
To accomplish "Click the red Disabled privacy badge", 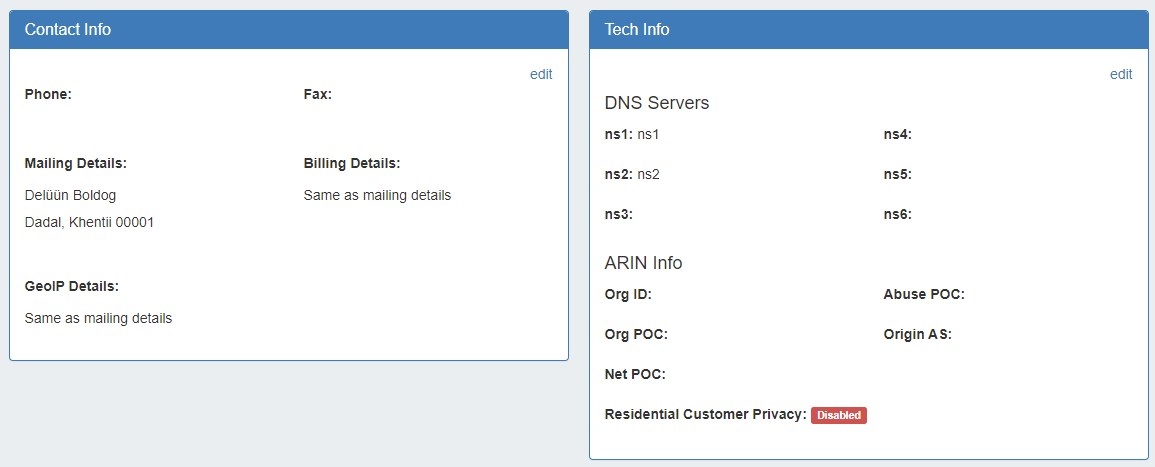I will pyautogui.click(x=838, y=415).
